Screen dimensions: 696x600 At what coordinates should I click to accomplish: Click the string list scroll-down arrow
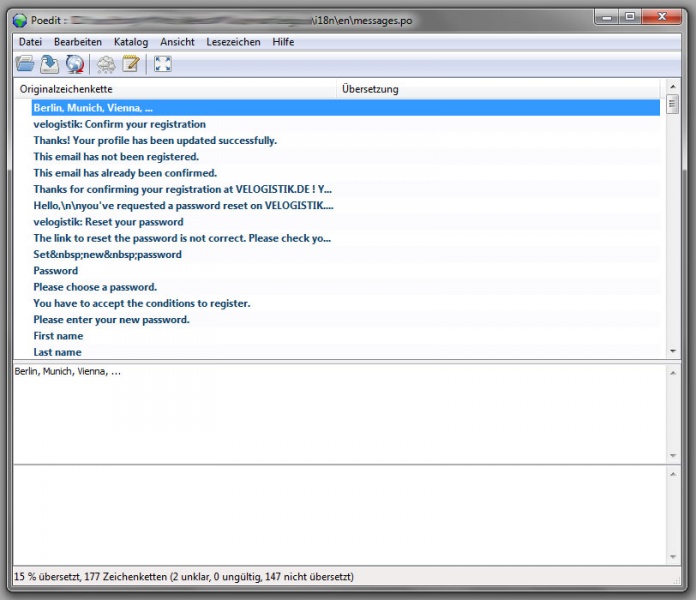click(672, 352)
